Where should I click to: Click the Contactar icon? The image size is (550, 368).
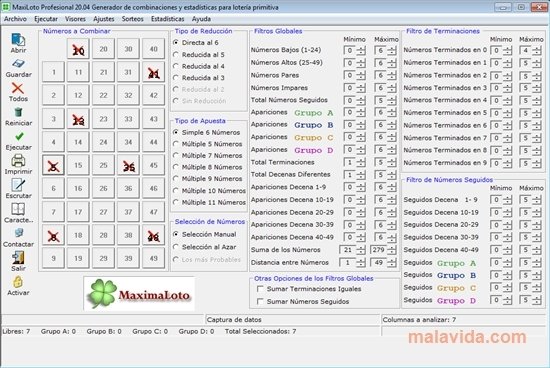pos(19,233)
